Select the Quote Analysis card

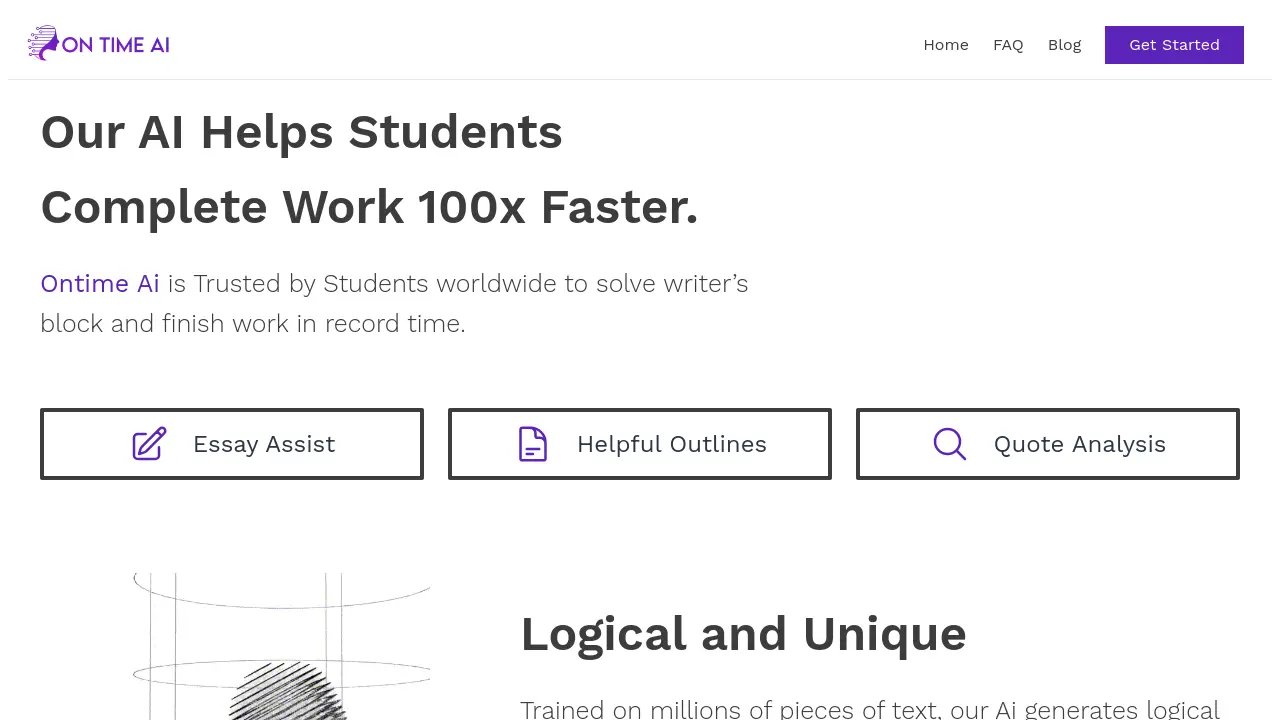click(1048, 444)
